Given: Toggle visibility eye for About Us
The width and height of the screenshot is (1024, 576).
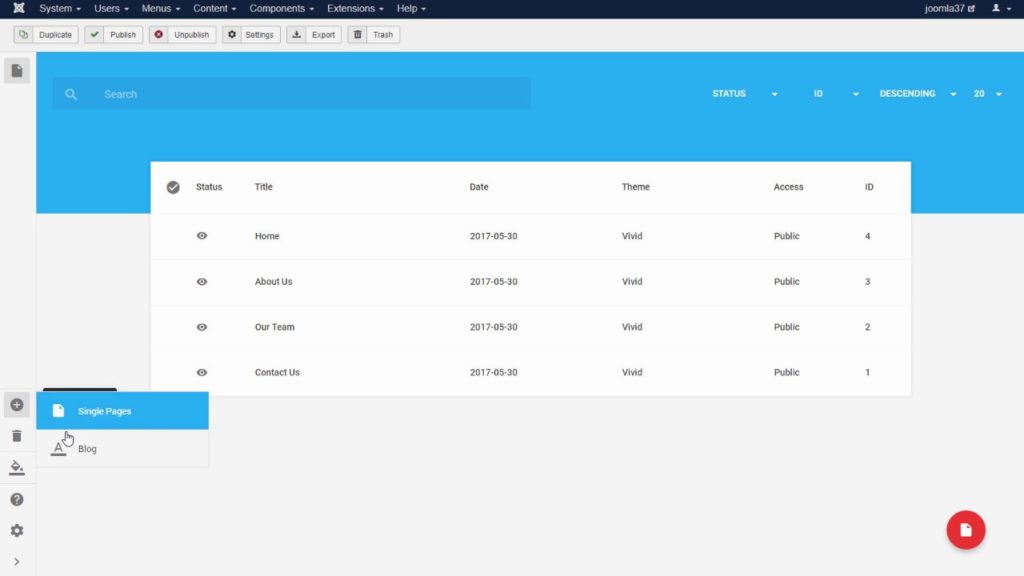Looking at the screenshot, I should tap(202, 281).
